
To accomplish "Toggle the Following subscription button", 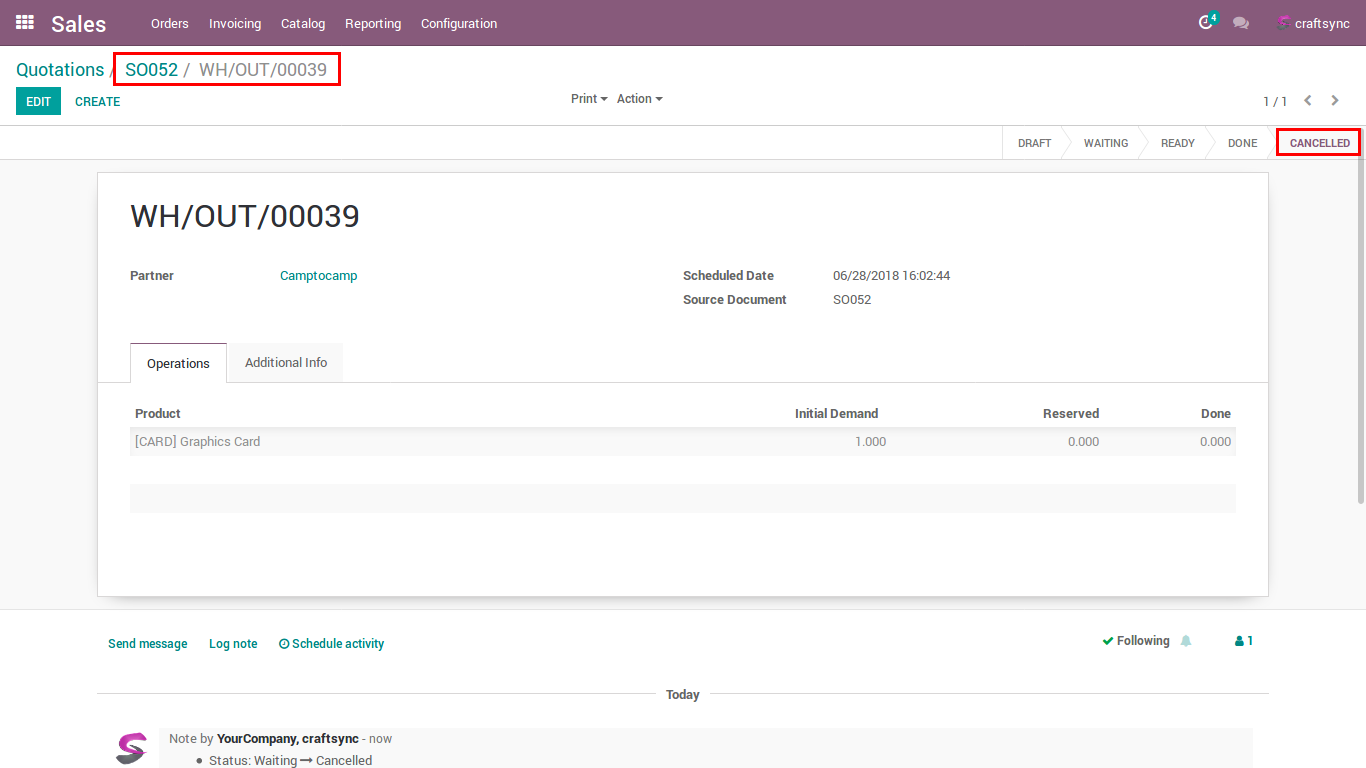I will click(x=1136, y=641).
